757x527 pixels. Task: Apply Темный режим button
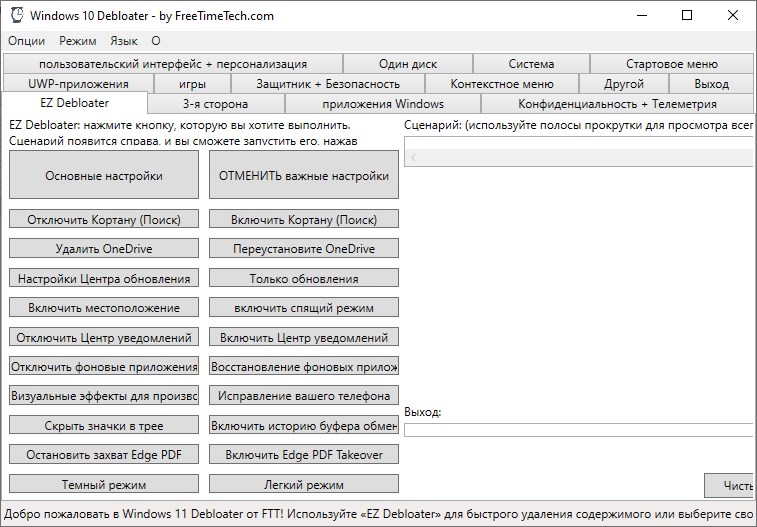coord(104,484)
